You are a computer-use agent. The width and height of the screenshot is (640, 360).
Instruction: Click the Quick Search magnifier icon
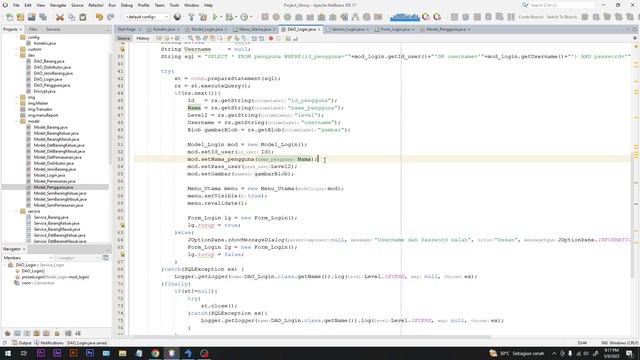[x=525, y=5]
